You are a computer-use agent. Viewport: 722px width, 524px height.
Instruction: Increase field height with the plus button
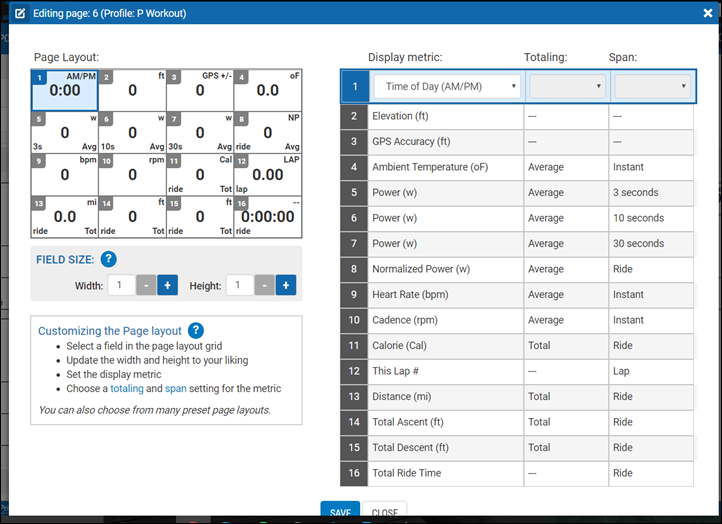pyautogui.click(x=286, y=286)
